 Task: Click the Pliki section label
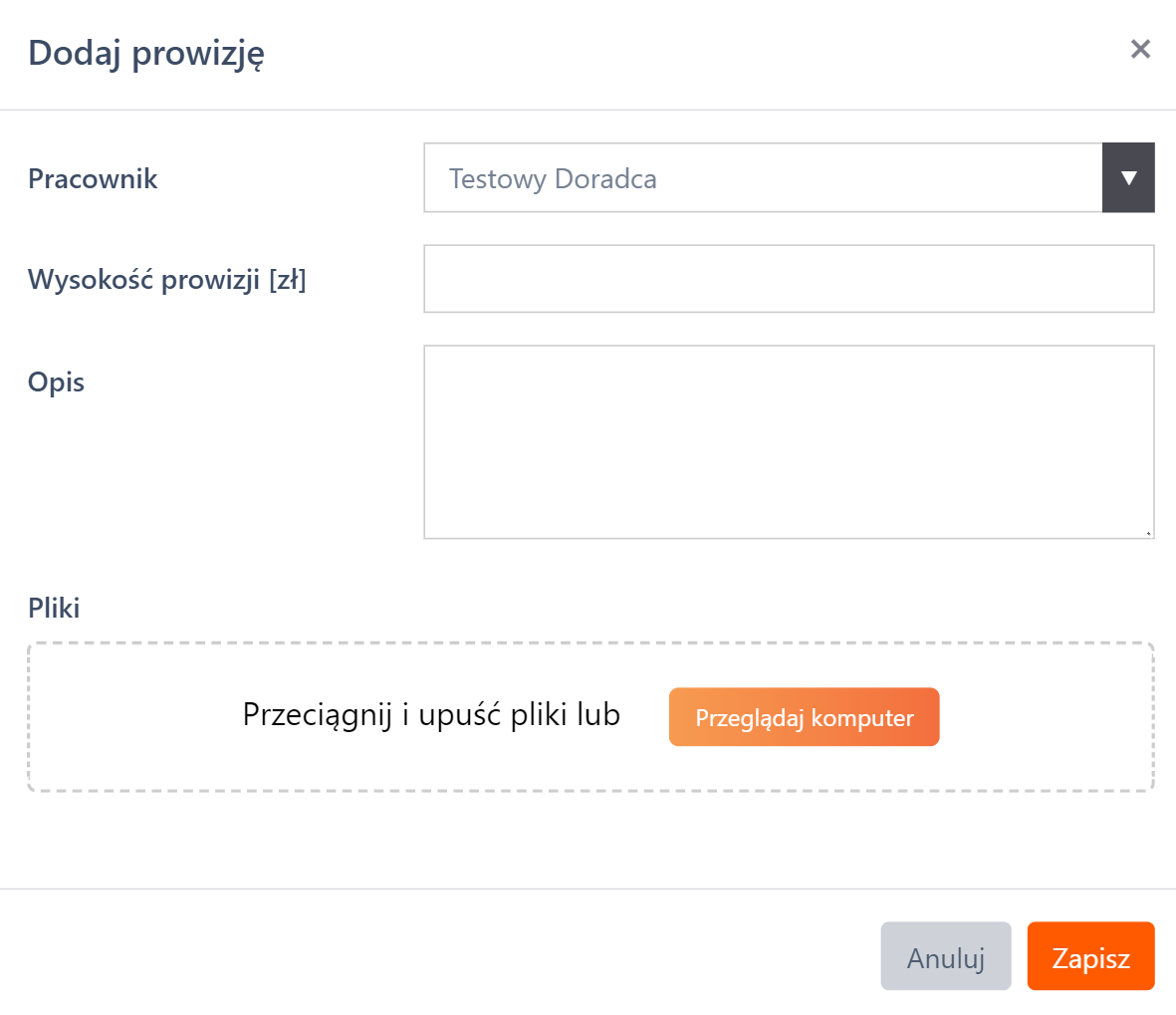54,608
